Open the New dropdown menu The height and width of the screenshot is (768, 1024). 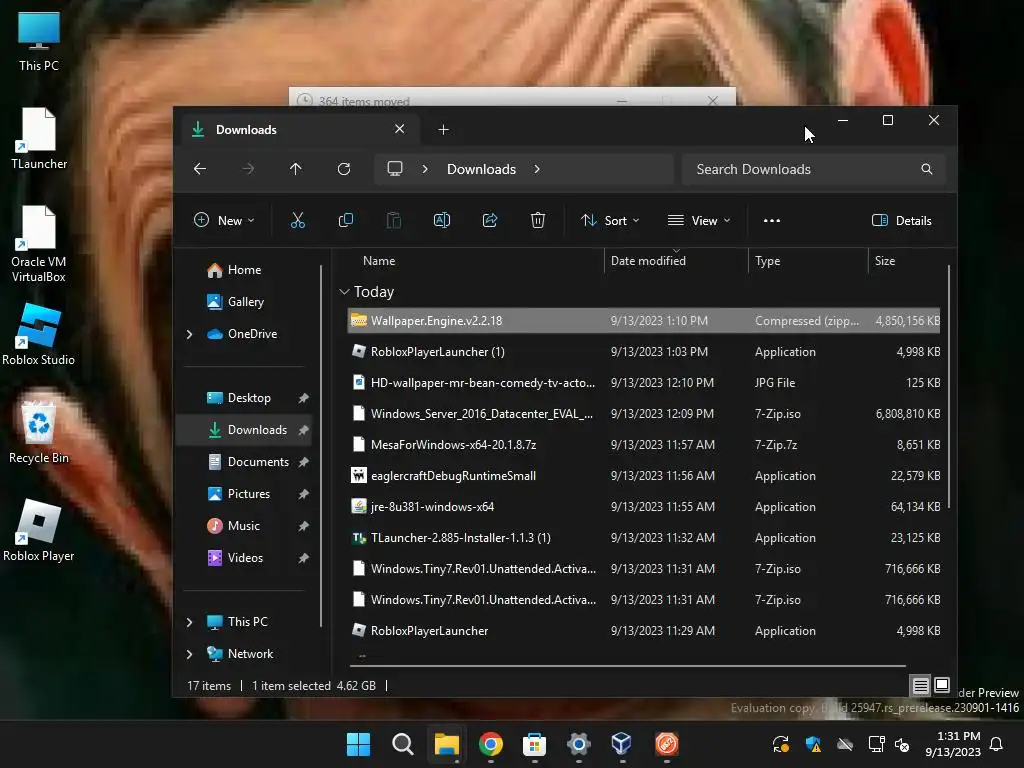click(224, 221)
